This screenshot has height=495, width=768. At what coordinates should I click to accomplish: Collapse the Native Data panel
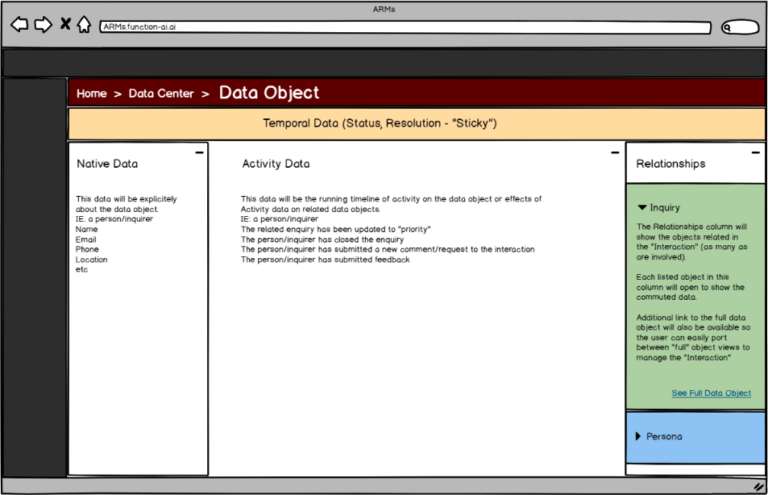[x=199, y=152]
